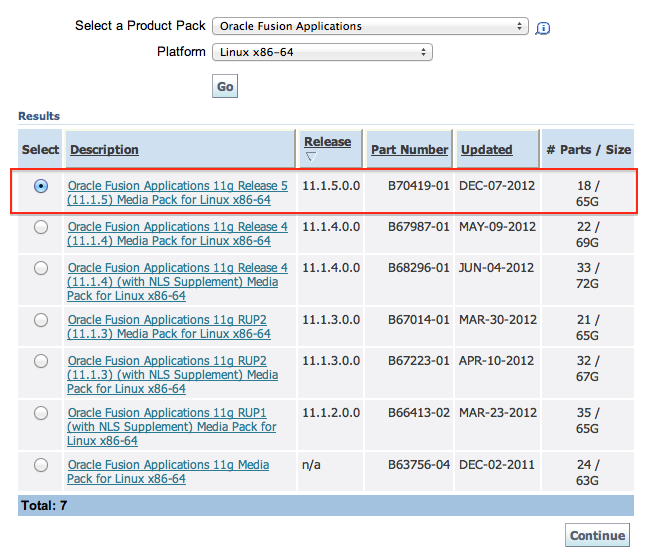Image resolution: width=645 pixels, height=554 pixels.
Task: Open the Select a Product Pack dropdown
Action: (370, 26)
